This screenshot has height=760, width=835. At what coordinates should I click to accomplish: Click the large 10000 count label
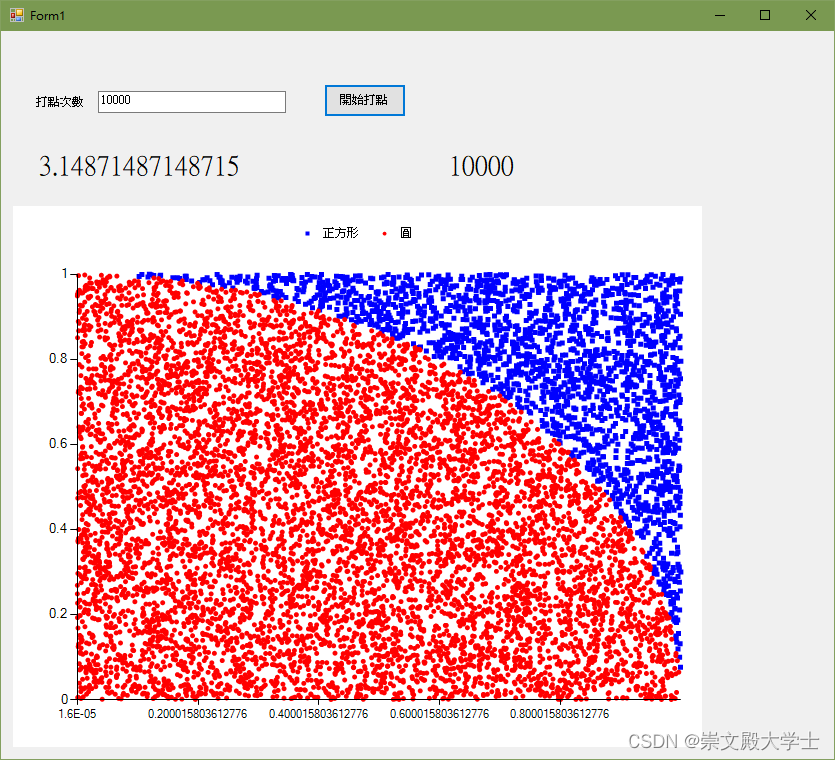pos(482,166)
